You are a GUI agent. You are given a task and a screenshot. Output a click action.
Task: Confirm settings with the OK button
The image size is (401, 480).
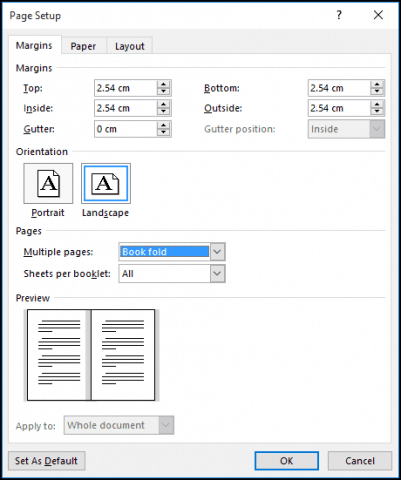tap(287, 461)
